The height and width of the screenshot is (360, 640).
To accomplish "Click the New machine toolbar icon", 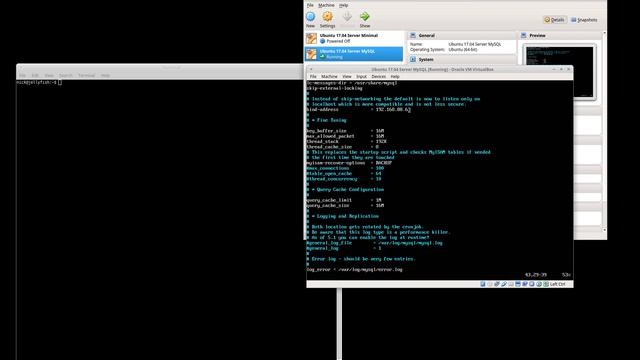I will click(x=311, y=17).
